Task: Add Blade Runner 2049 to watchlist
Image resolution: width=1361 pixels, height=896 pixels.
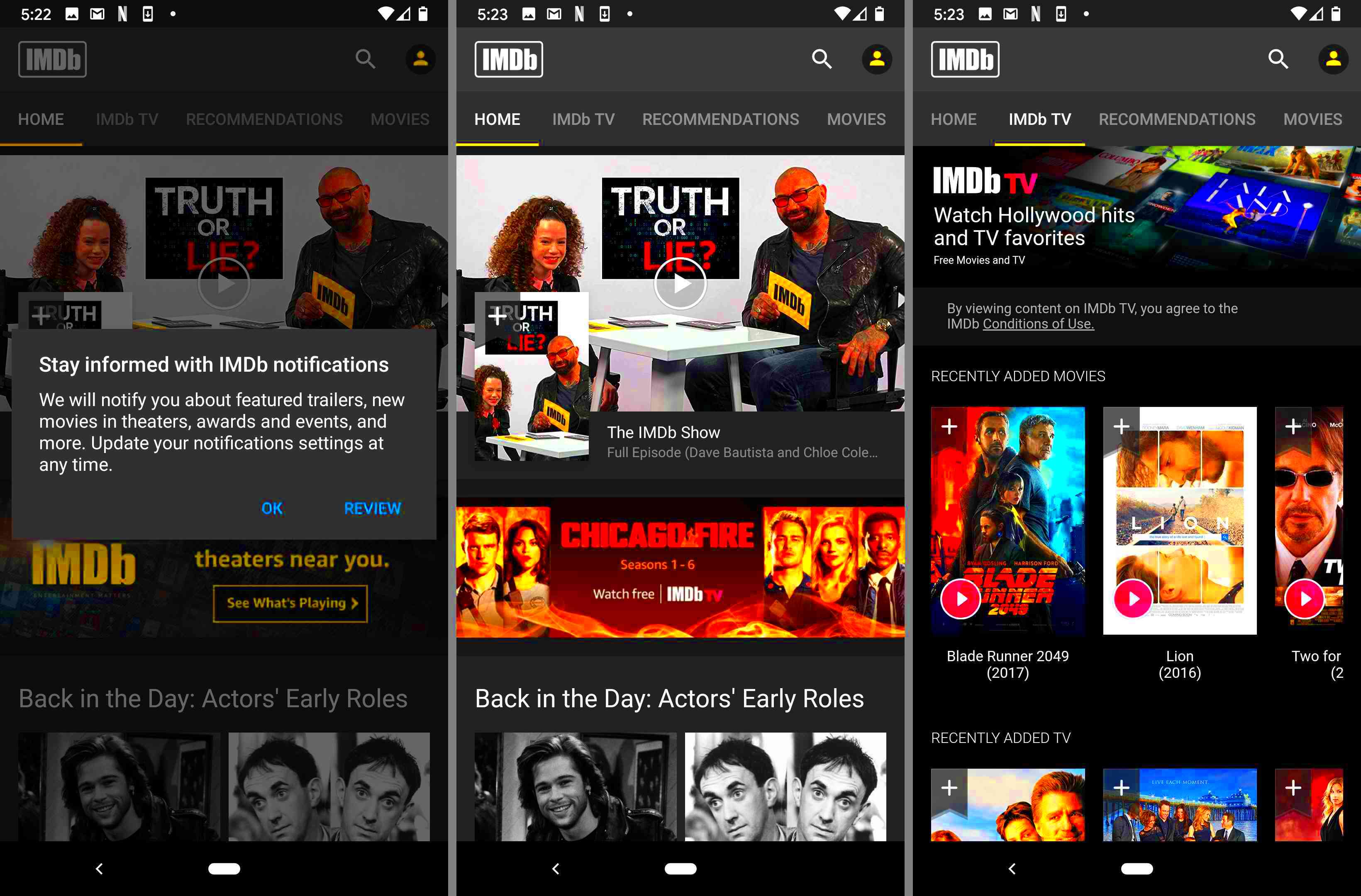Action: (949, 426)
